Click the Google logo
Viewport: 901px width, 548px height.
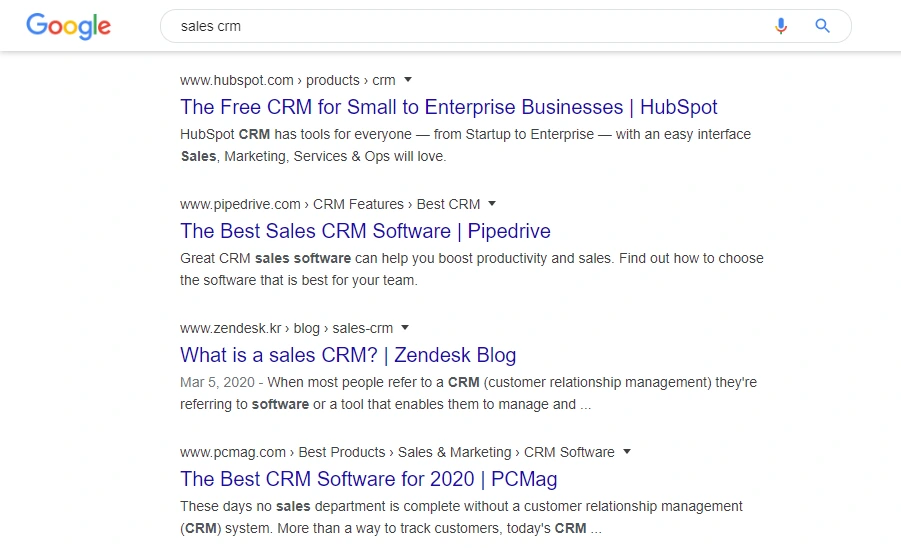pos(68,26)
